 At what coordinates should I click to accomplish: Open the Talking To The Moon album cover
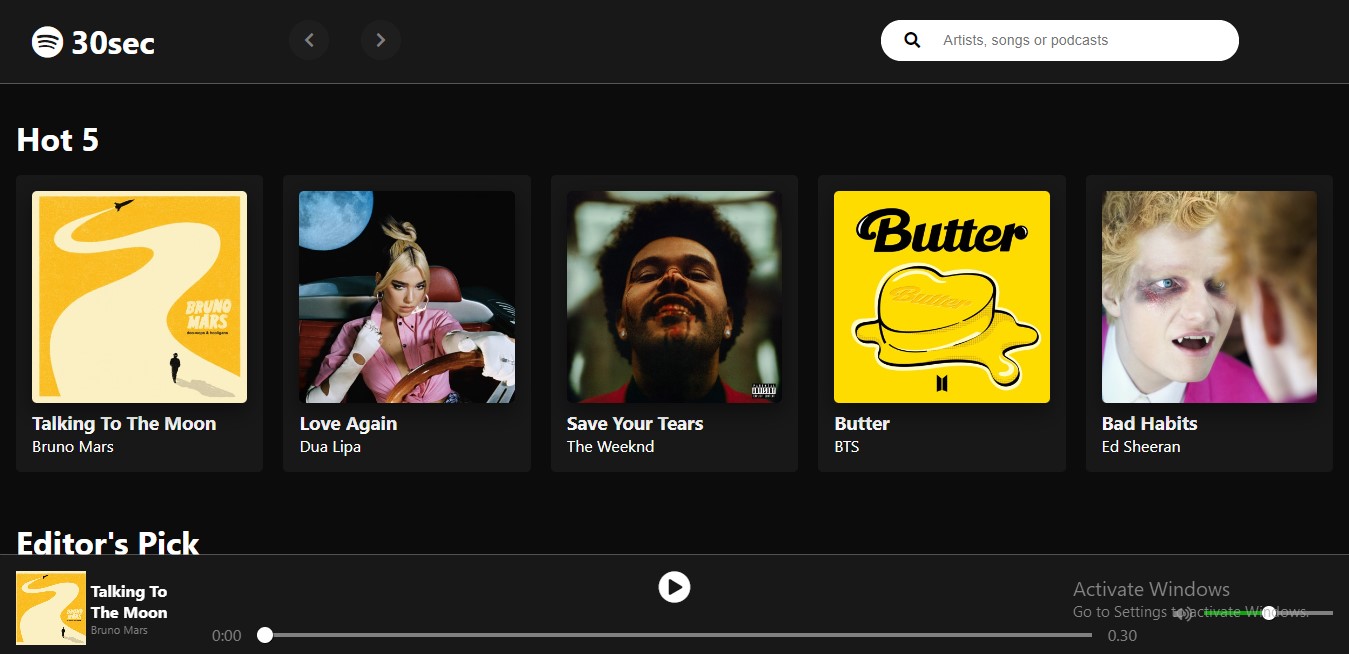[139, 297]
